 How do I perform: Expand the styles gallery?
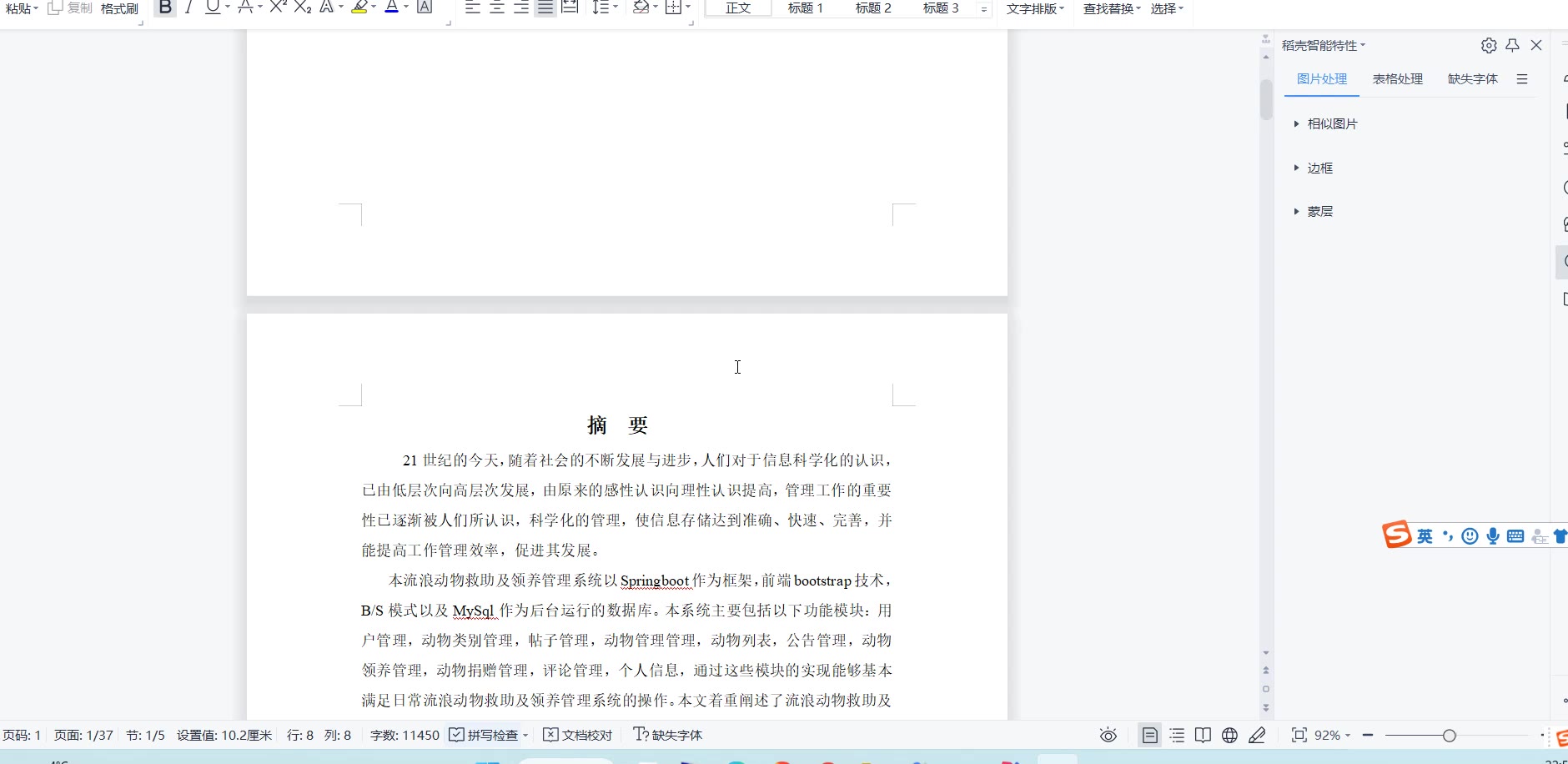coord(984,9)
